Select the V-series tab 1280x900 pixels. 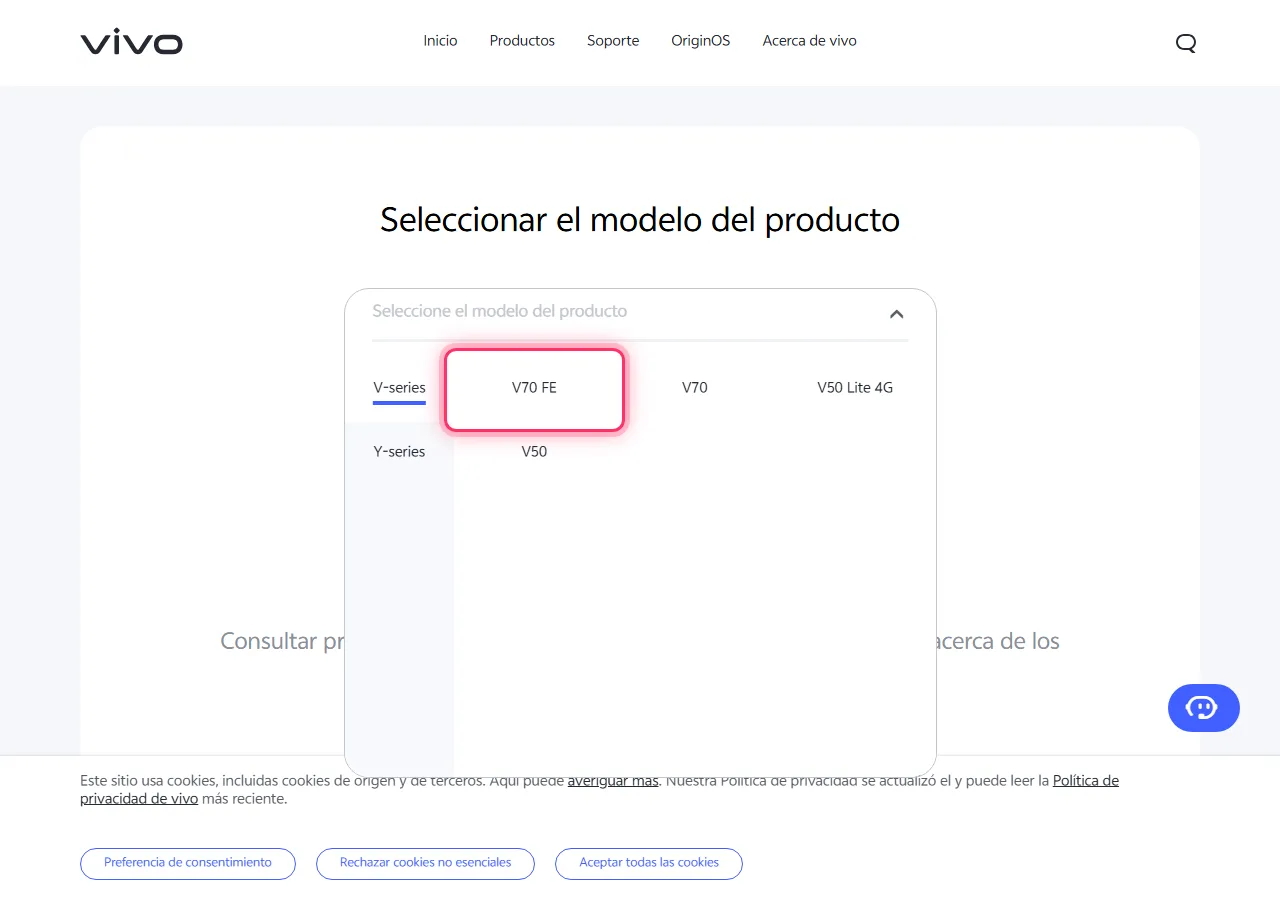[399, 388]
